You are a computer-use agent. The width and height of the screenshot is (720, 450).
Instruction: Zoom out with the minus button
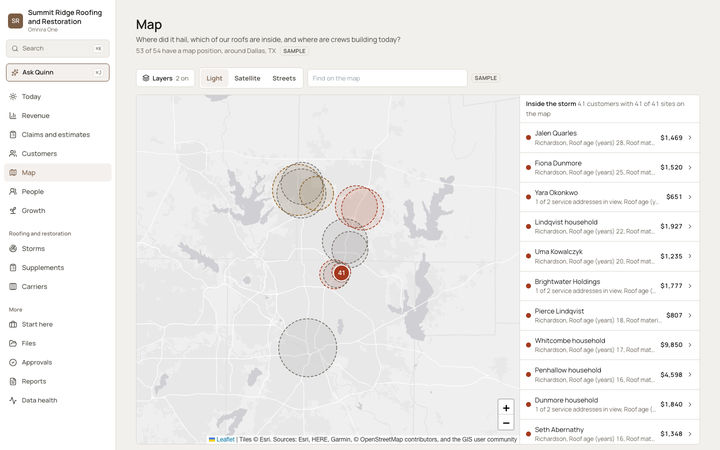[x=506, y=423]
